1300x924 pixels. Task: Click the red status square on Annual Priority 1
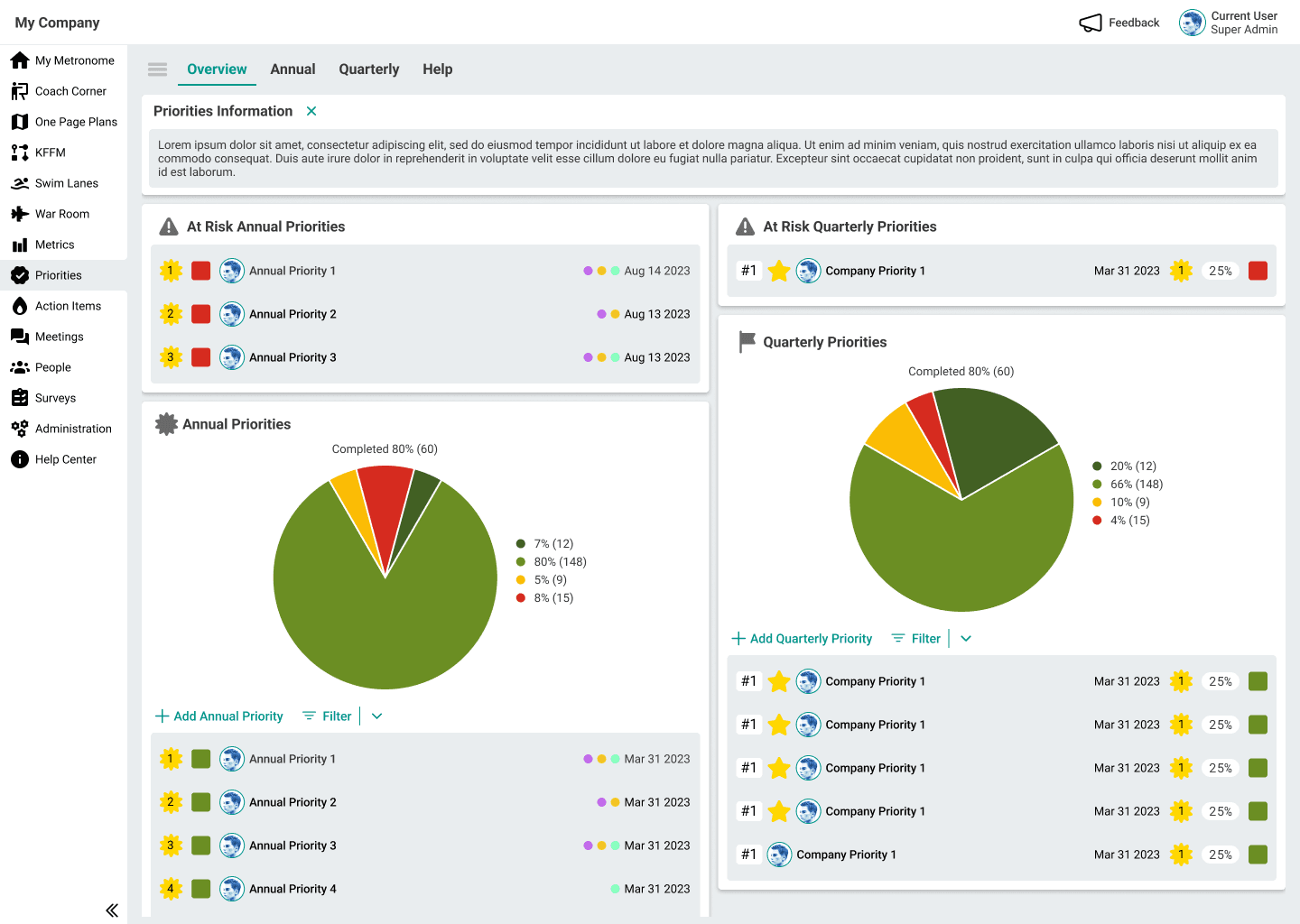200,270
